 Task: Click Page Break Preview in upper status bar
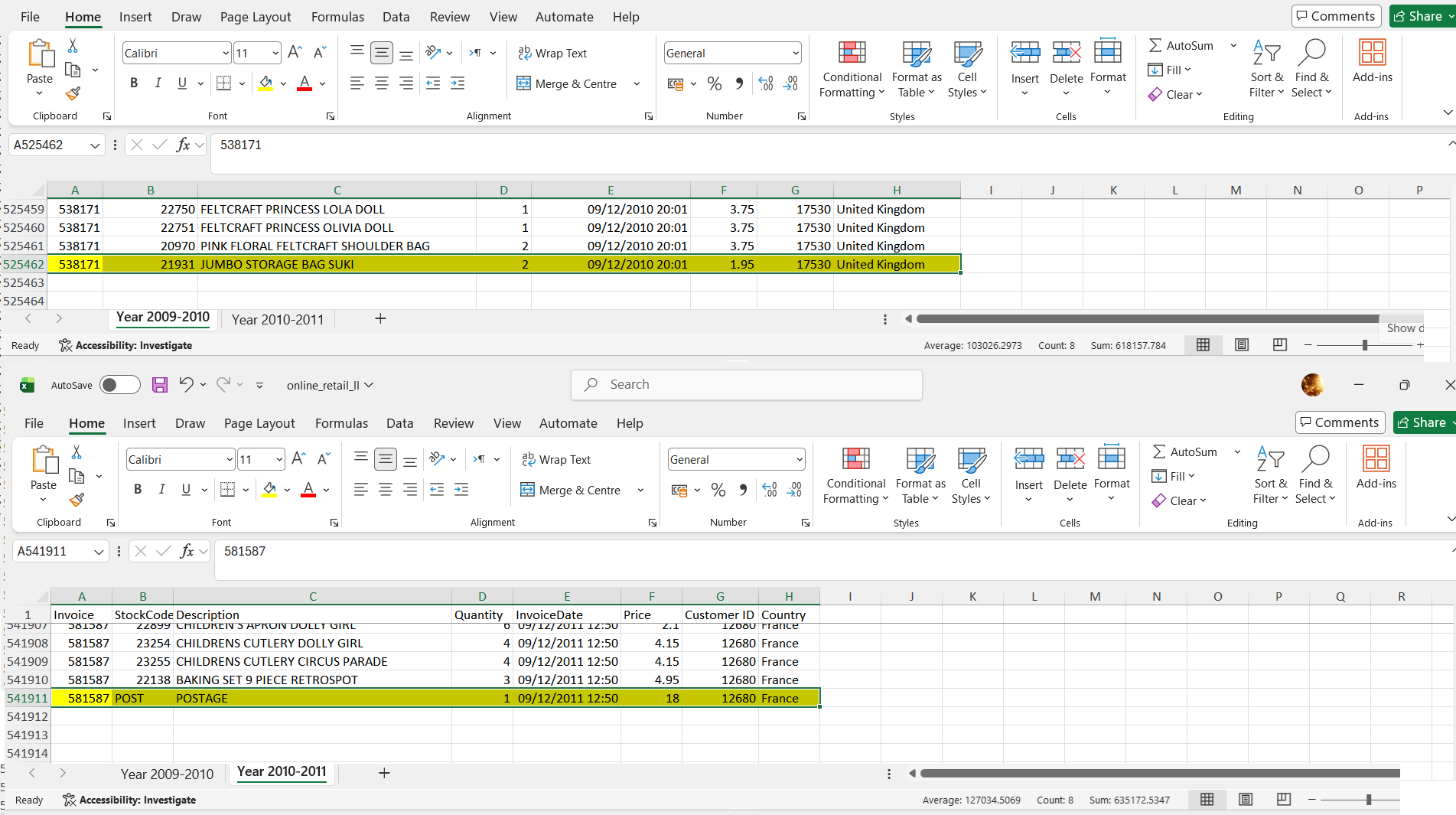click(1280, 345)
